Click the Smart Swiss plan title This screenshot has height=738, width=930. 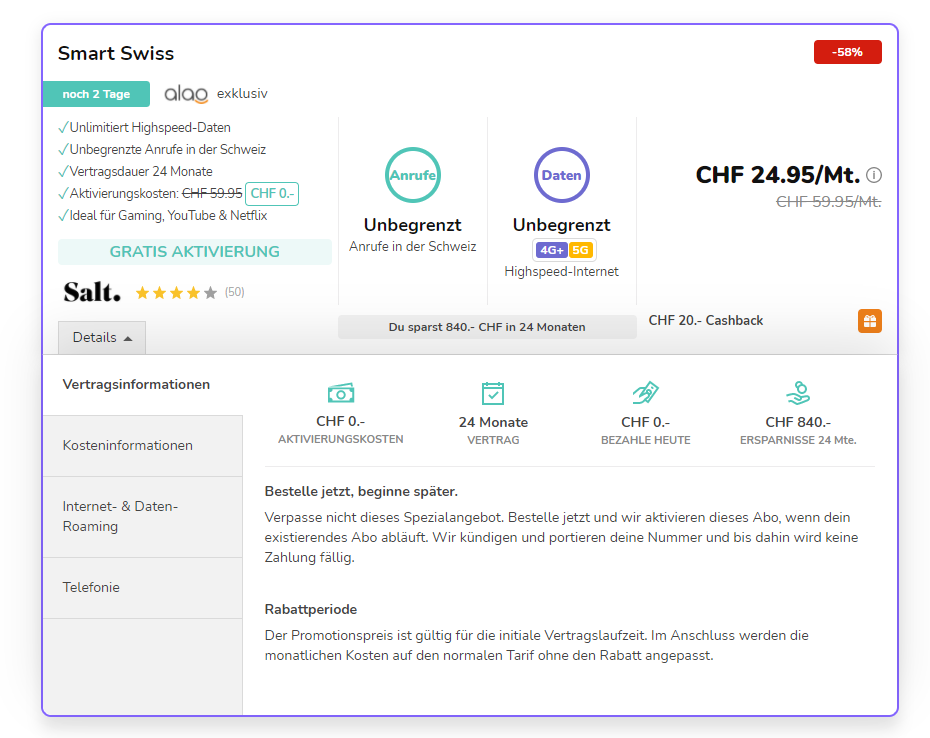[x=116, y=53]
